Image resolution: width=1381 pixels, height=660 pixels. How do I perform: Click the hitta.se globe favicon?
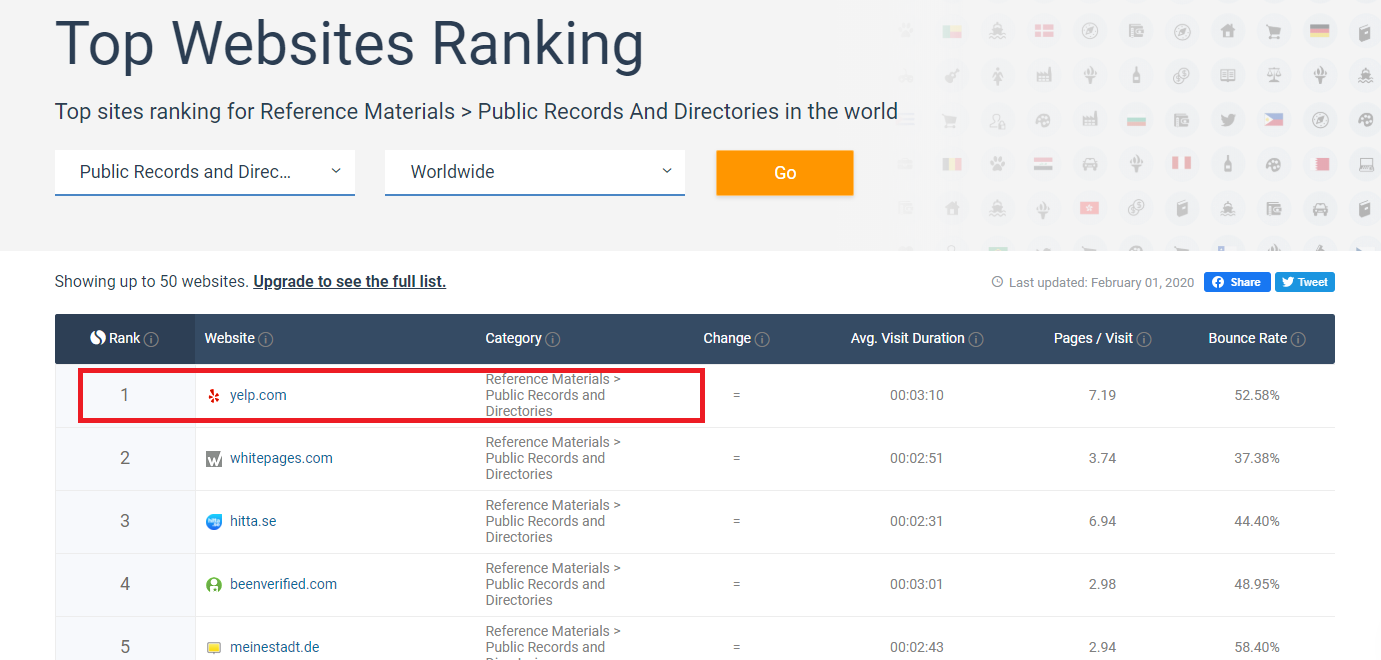coord(213,521)
